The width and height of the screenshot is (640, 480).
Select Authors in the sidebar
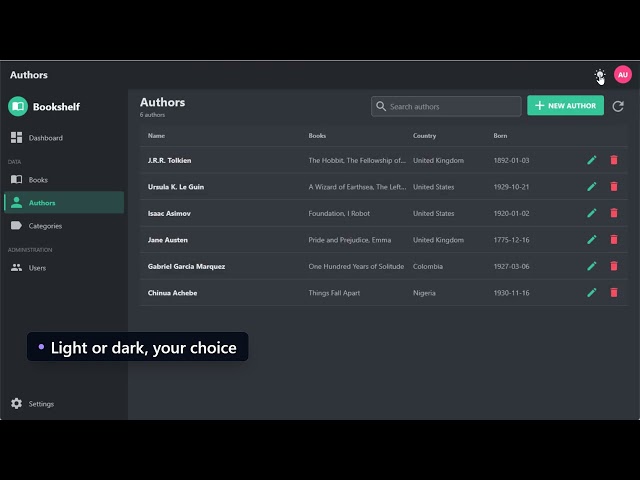[64, 202]
